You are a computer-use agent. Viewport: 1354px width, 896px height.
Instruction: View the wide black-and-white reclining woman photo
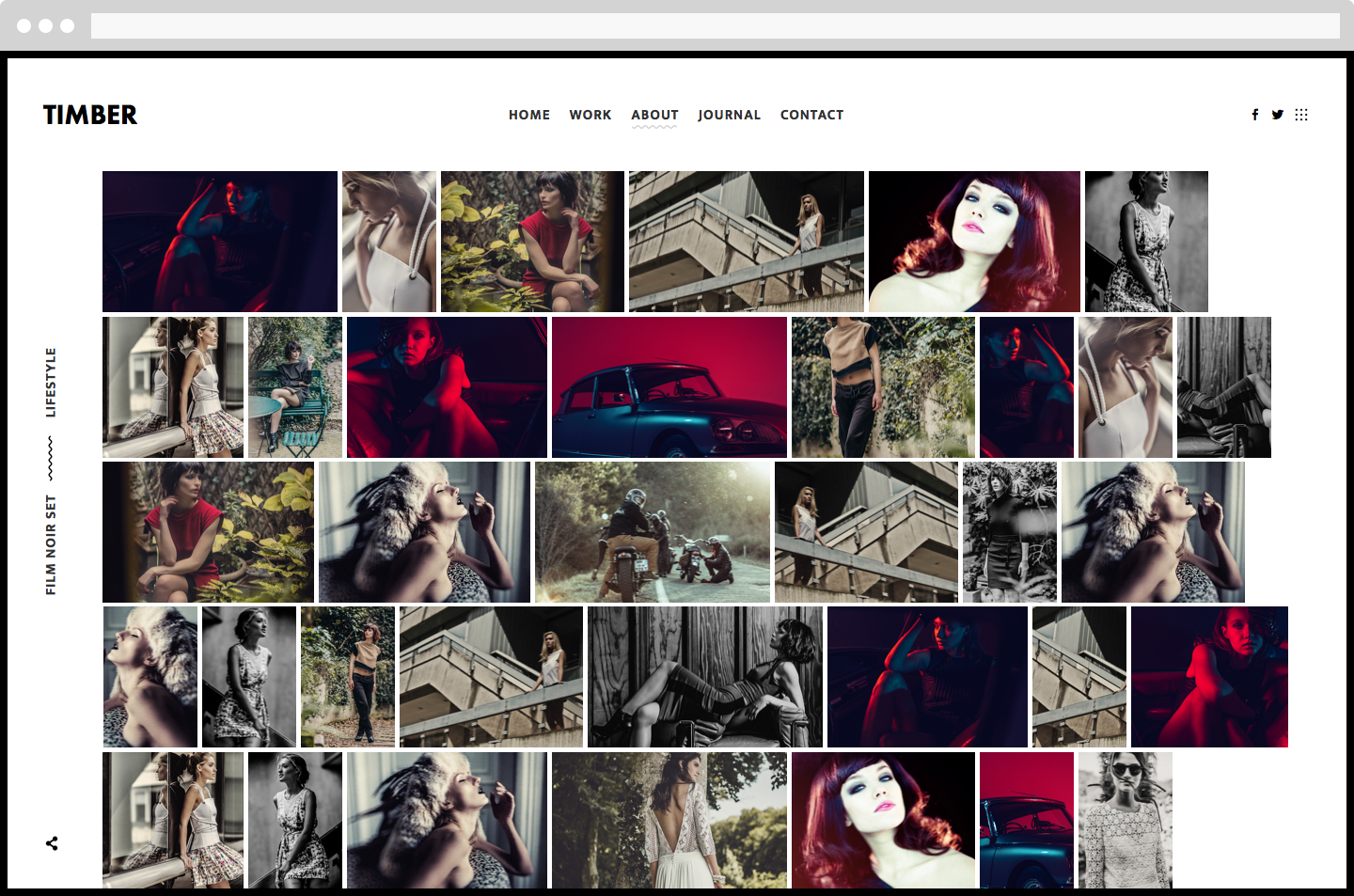click(x=704, y=677)
